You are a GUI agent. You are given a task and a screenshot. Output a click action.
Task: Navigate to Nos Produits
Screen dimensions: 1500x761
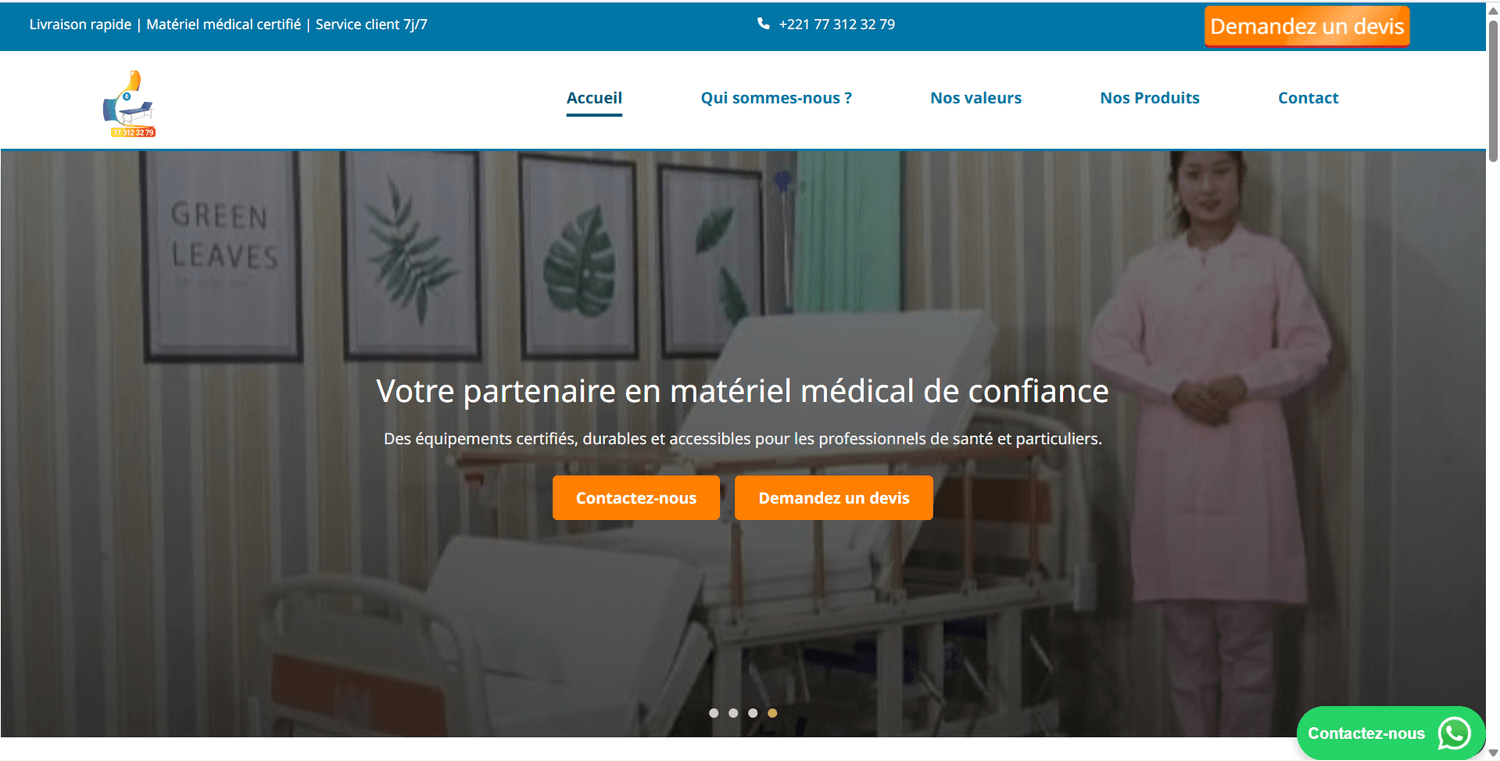point(1150,98)
